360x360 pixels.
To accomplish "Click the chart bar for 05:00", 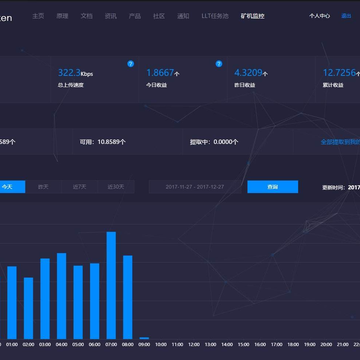I will (78, 302).
